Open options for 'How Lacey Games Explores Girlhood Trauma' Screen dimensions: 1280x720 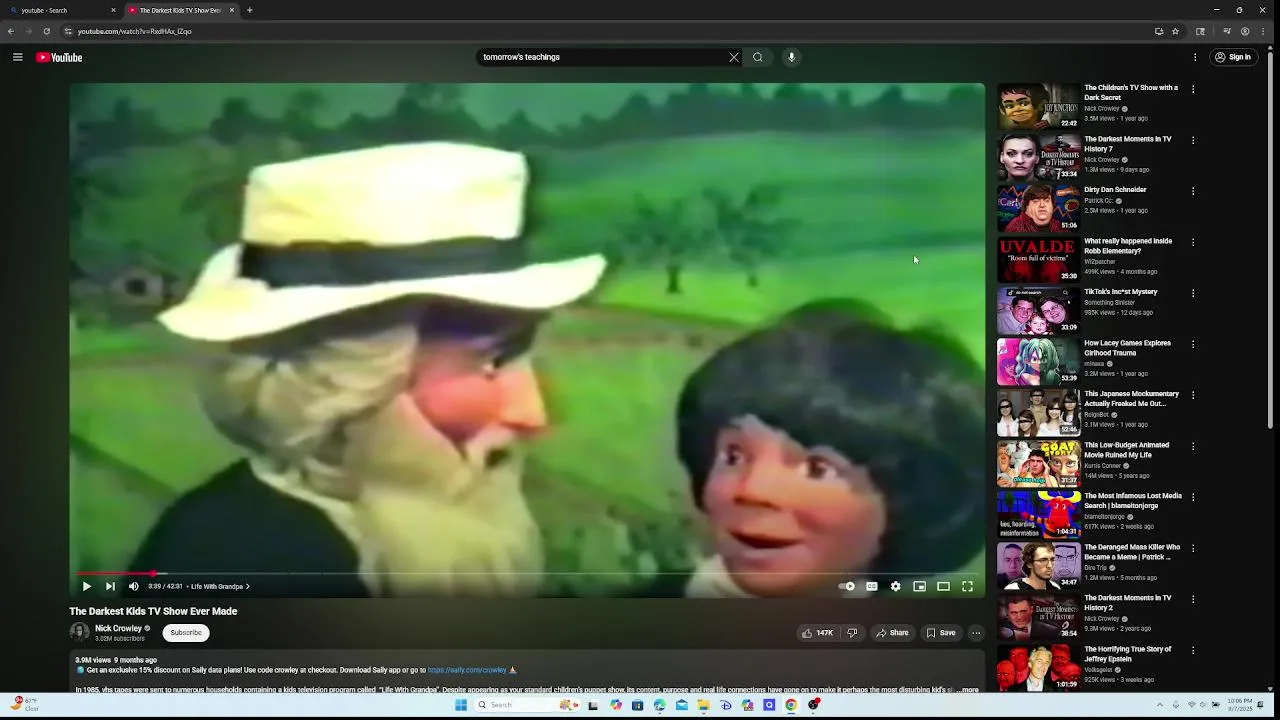coord(1192,344)
